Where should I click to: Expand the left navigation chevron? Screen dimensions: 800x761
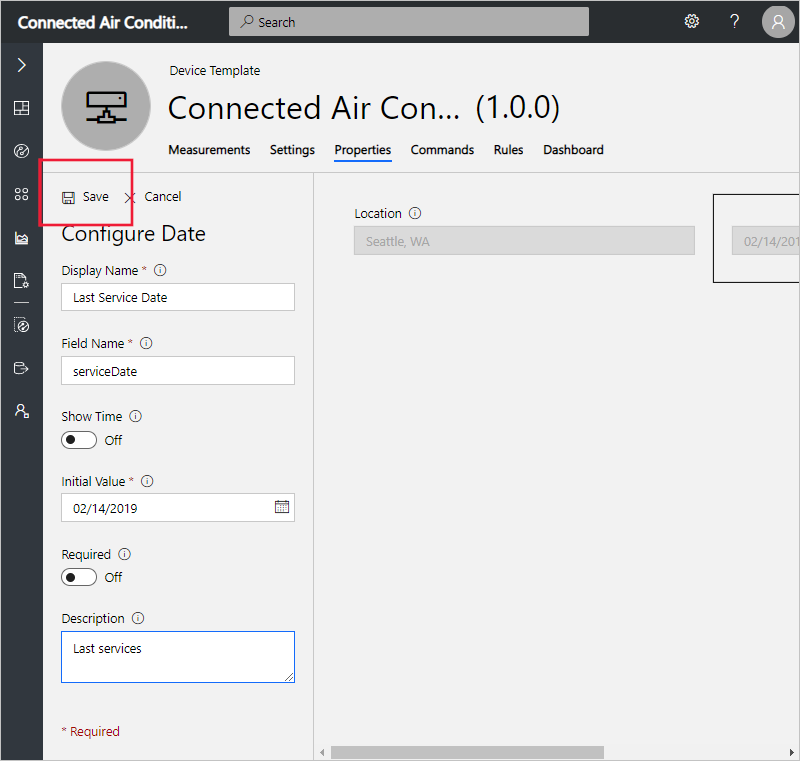tap(21, 65)
